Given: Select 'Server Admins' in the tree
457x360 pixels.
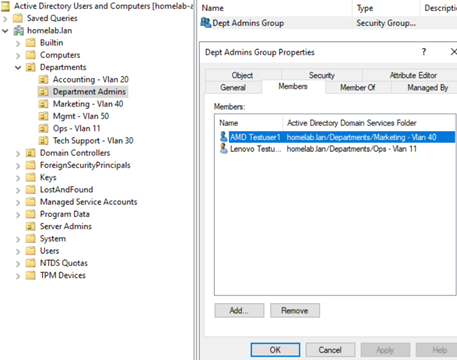Looking at the screenshot, I should click(66, 226).
